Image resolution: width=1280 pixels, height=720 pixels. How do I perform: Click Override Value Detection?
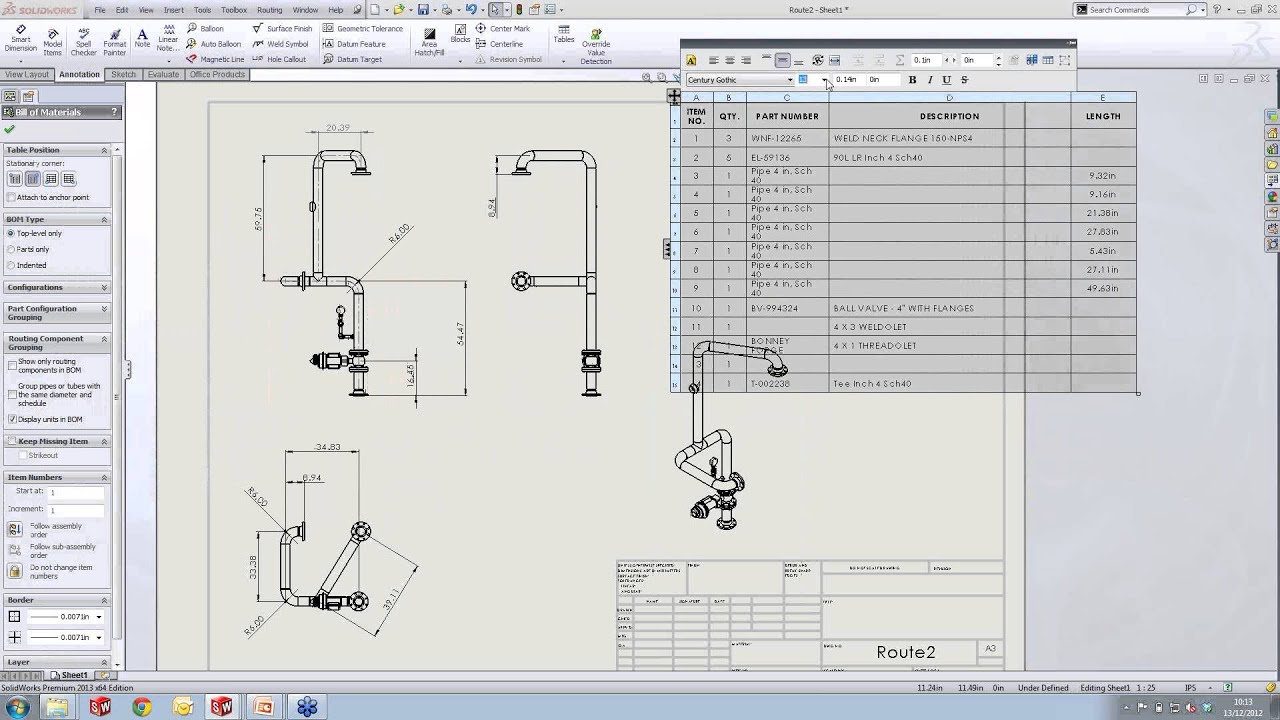596,45
